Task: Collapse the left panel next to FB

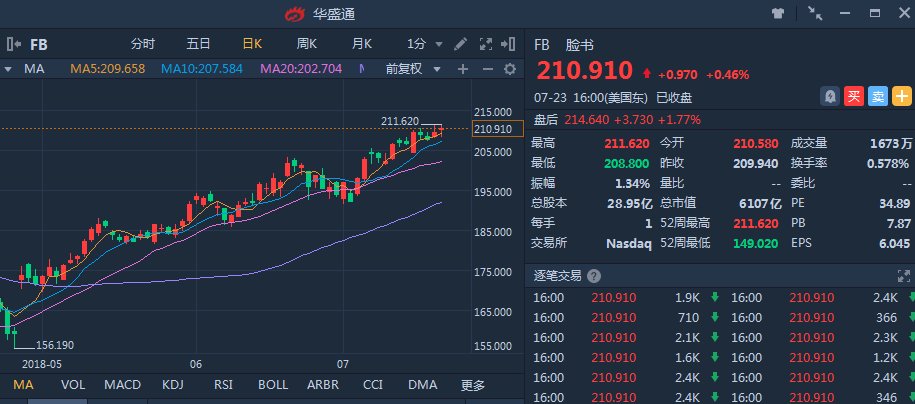Action: [x=14, y=44]
